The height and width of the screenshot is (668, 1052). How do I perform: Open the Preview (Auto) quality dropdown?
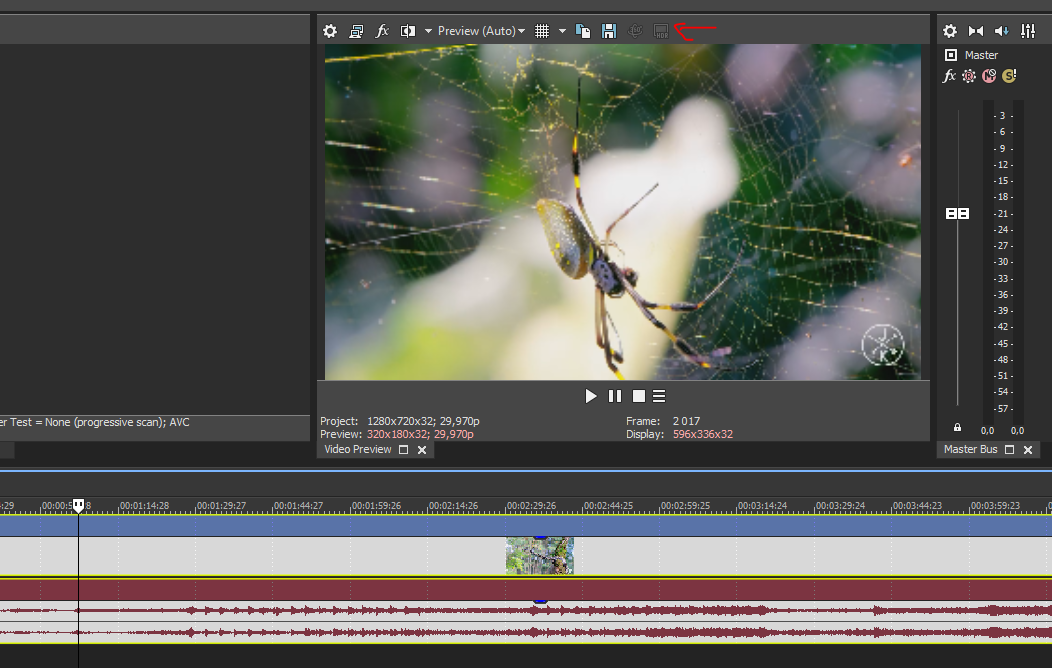click(x=481, y=31)
